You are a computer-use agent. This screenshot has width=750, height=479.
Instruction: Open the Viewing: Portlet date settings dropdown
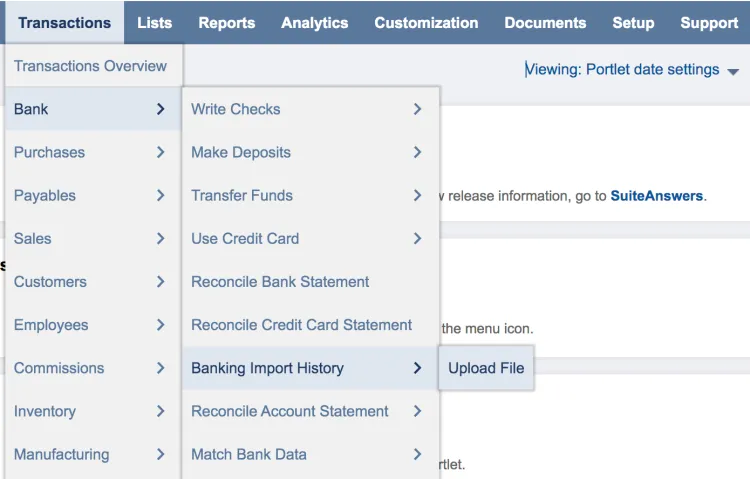pyautogui.click(x=631, y=70)
